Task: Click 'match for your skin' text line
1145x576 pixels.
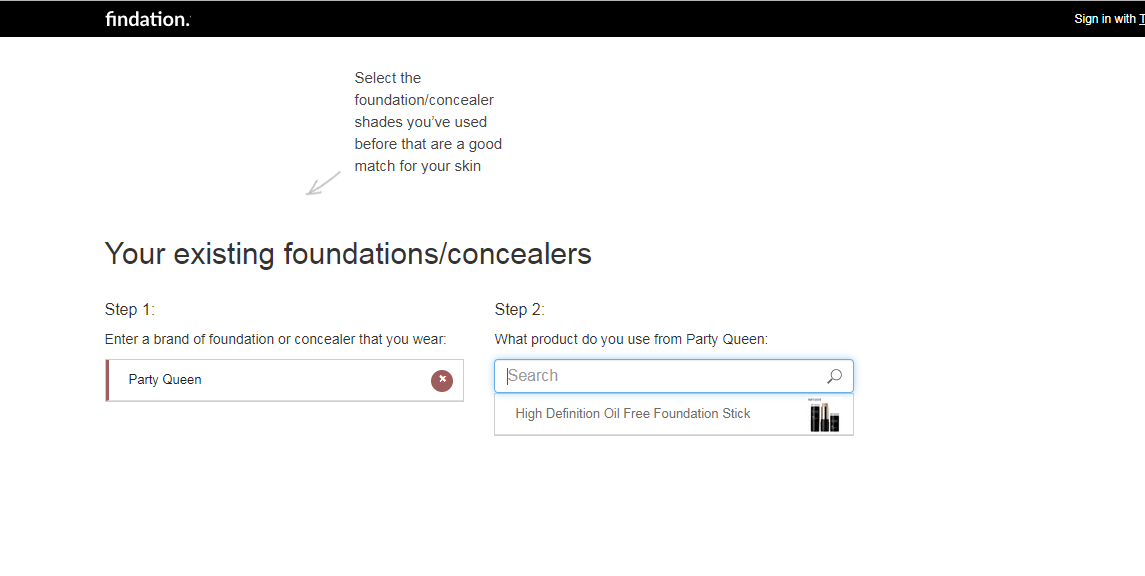Action: click(x=418, y=166)
